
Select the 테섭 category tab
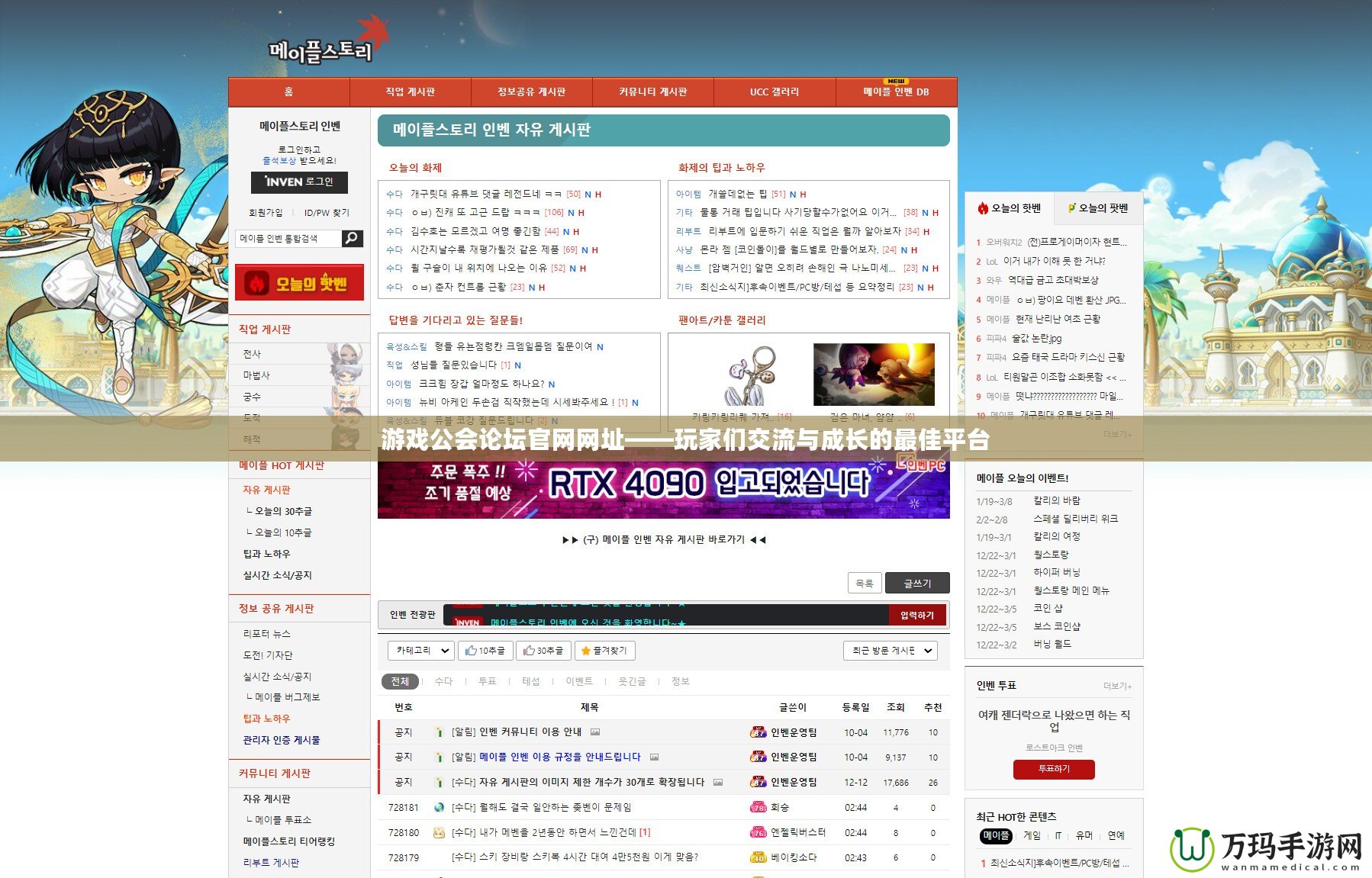click(531, 681)
